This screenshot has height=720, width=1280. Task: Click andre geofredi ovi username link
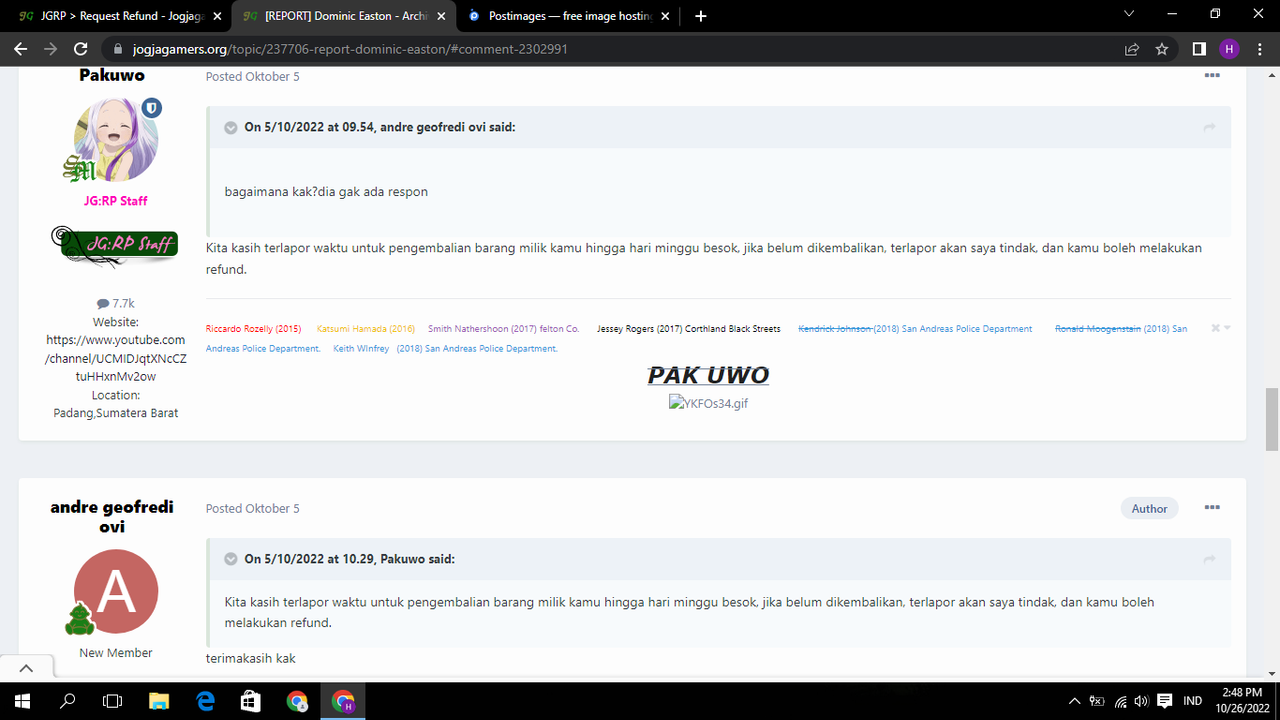point(112,516)
